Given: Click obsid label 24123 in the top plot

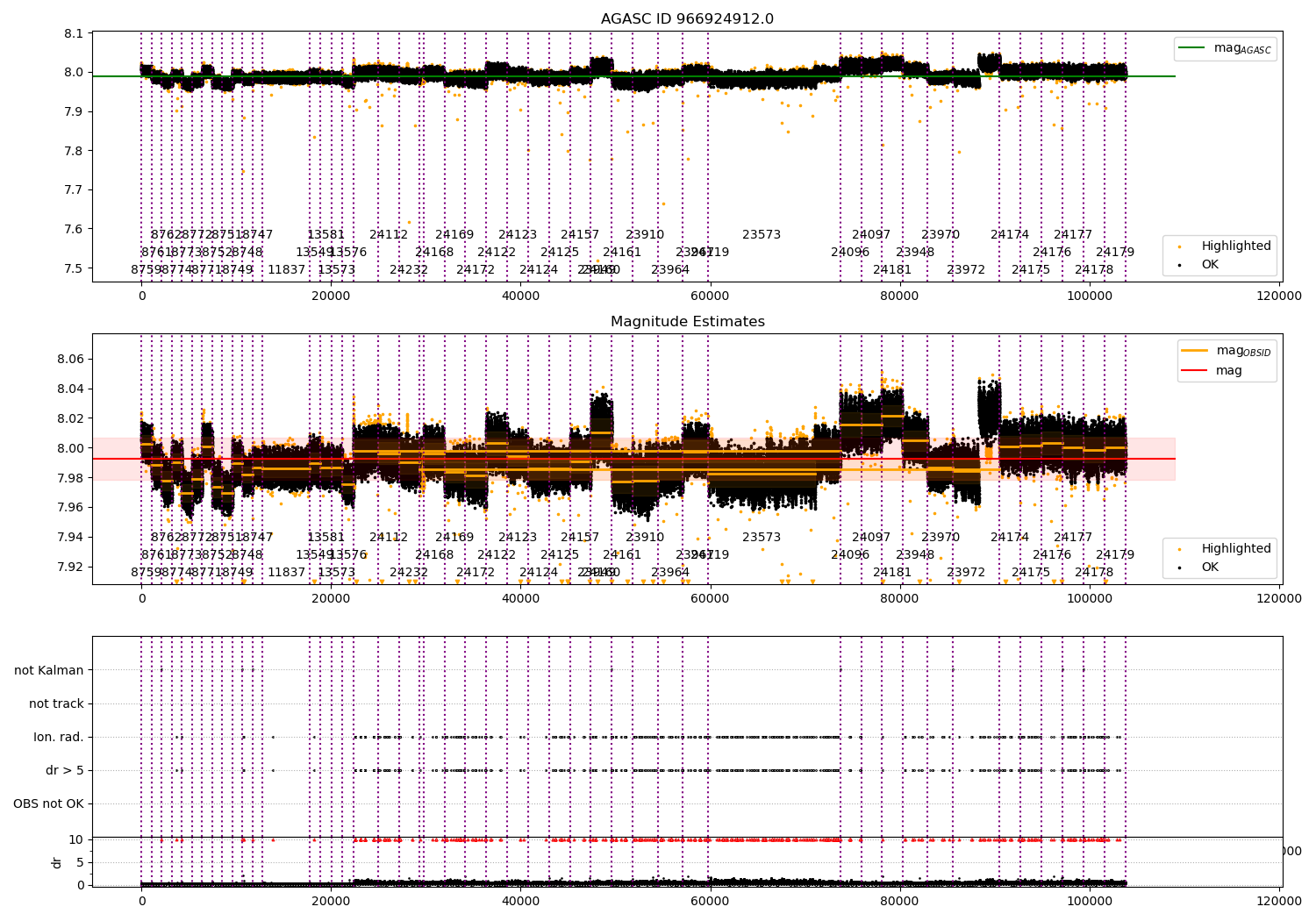Looking at the screenshot, I should (518, 235).
